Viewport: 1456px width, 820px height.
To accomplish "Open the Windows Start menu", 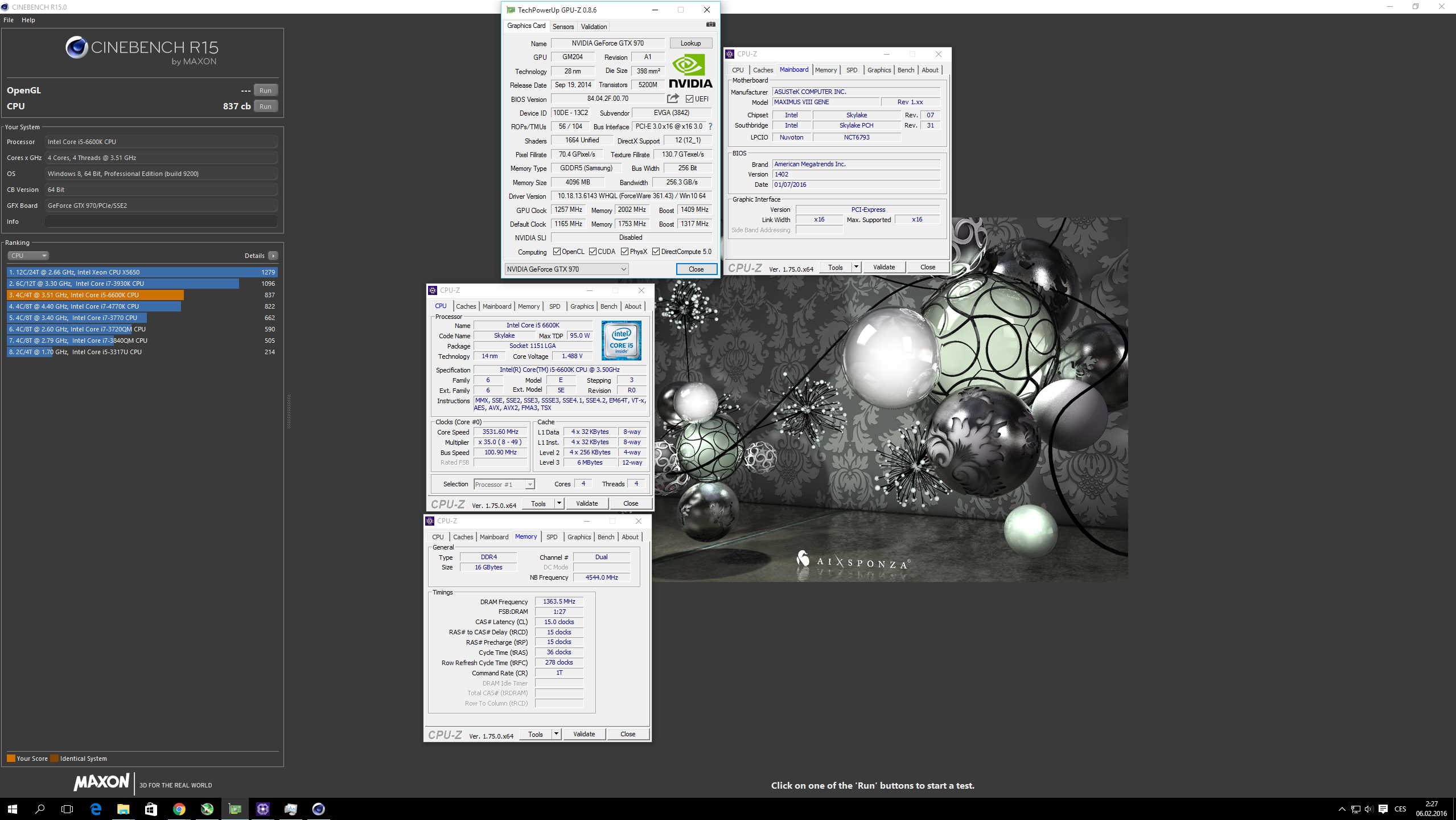I will click(x=12, y=809).
